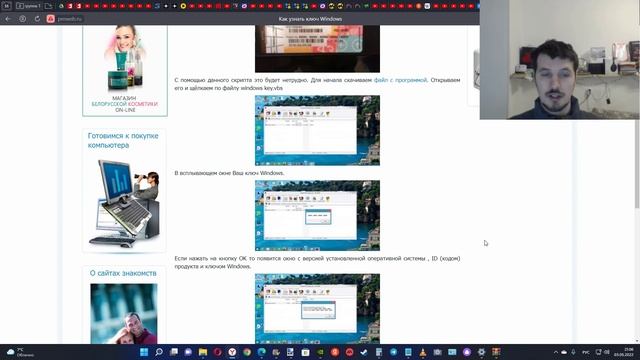Launch Google Chrome from the taskbar
The width and height of the screenshot is (640, 360).
pyautogui.click(x=247, y=352)
